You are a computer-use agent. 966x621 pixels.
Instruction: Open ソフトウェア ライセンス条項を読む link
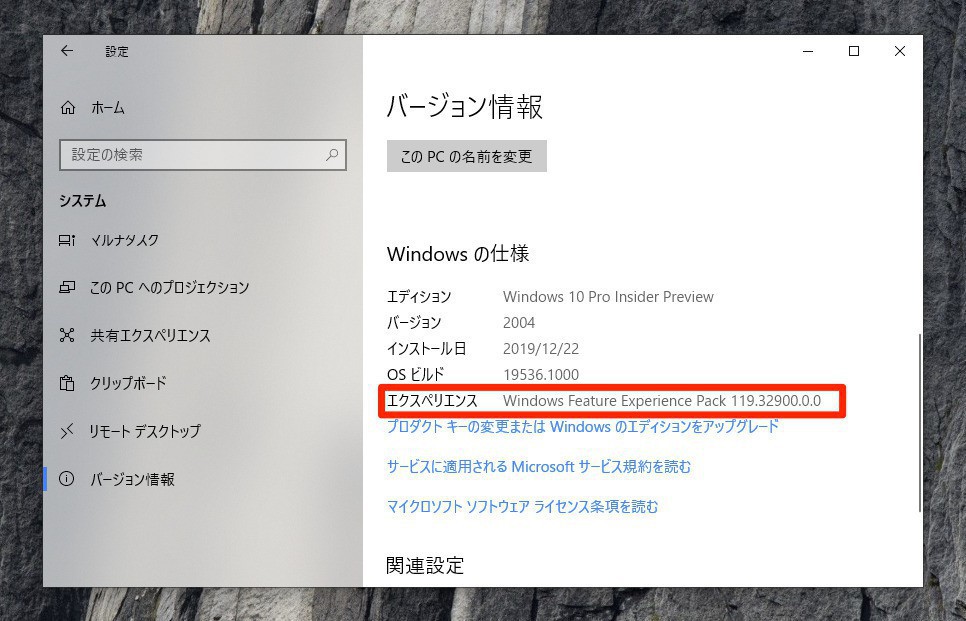point(522,506)
